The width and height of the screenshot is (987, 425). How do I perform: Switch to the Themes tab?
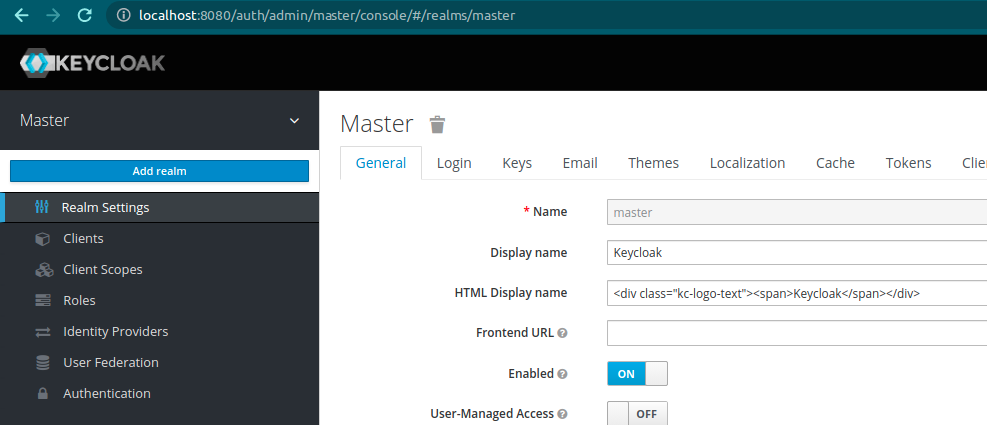653,163
